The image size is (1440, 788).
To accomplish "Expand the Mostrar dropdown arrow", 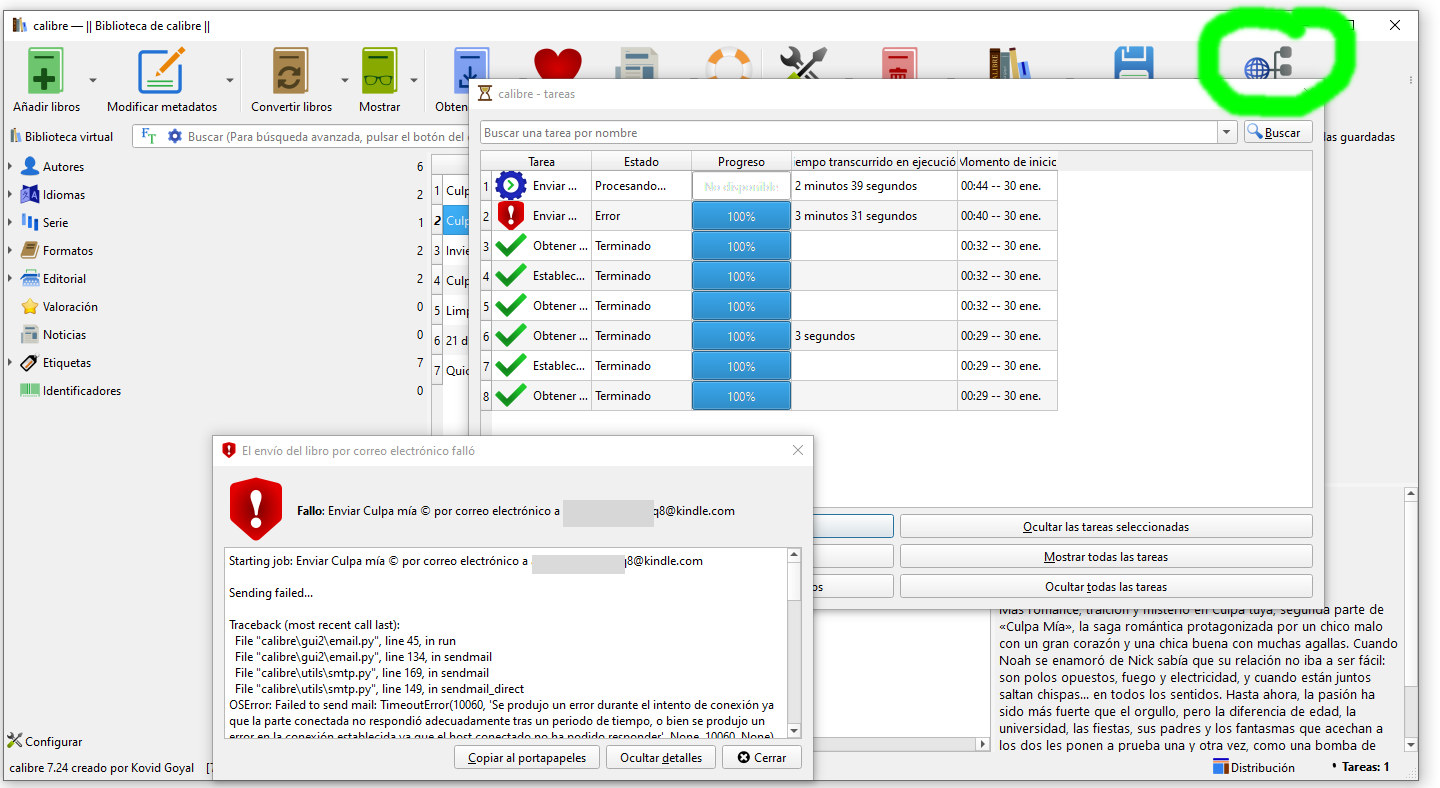I will click(x=413, y=80).
